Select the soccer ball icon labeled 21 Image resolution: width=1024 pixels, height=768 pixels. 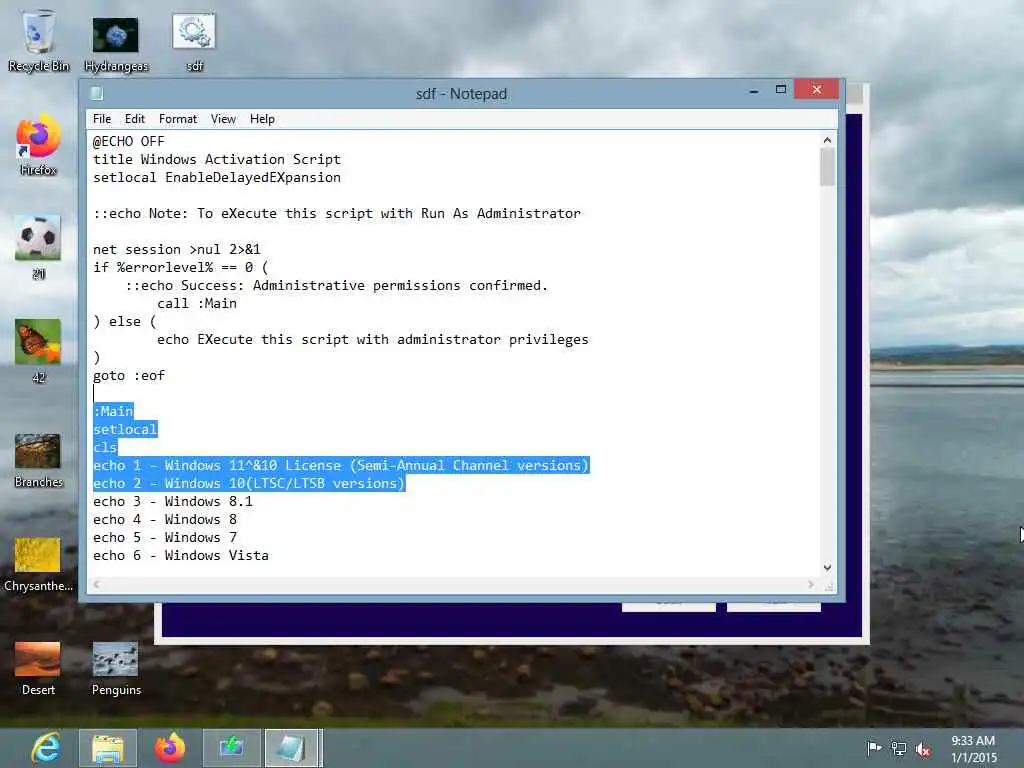[x=39, y=248]
